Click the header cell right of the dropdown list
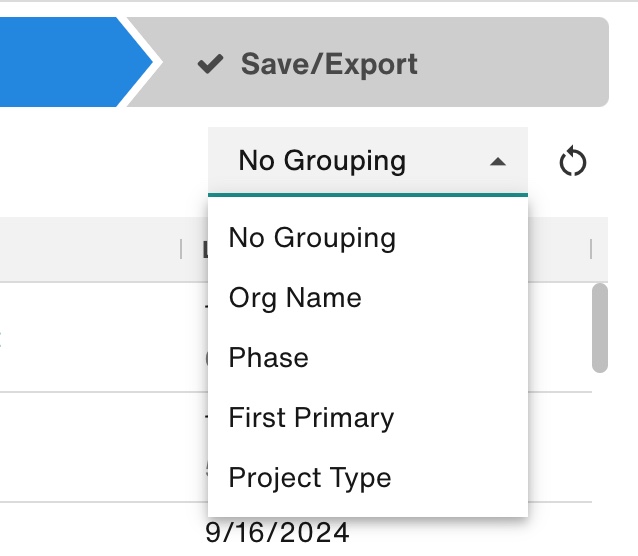The image size is (638, 556). tap(558, 249)
